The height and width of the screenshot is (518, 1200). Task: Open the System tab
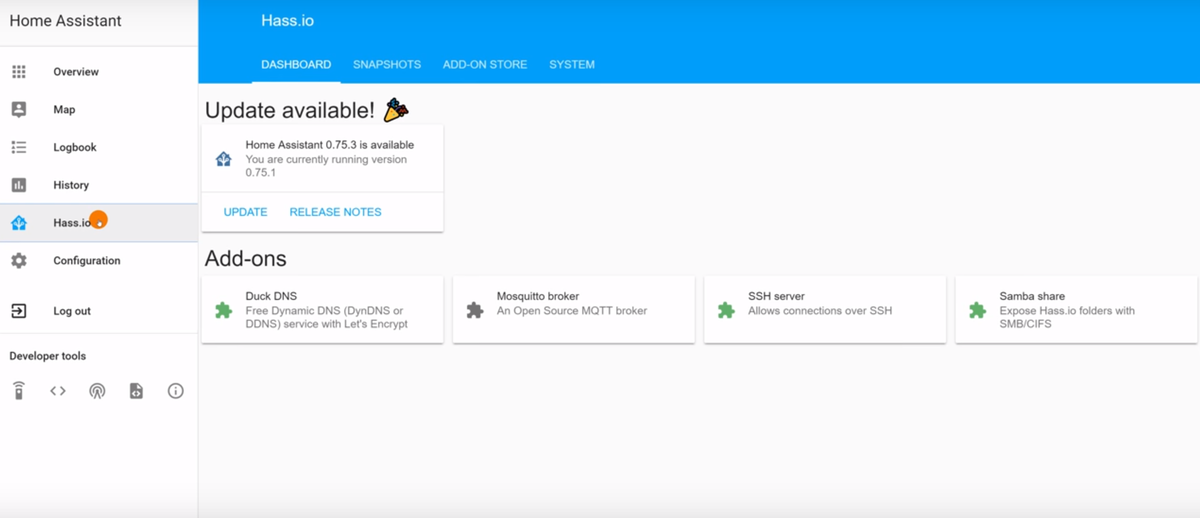click(x=572, y=65)
